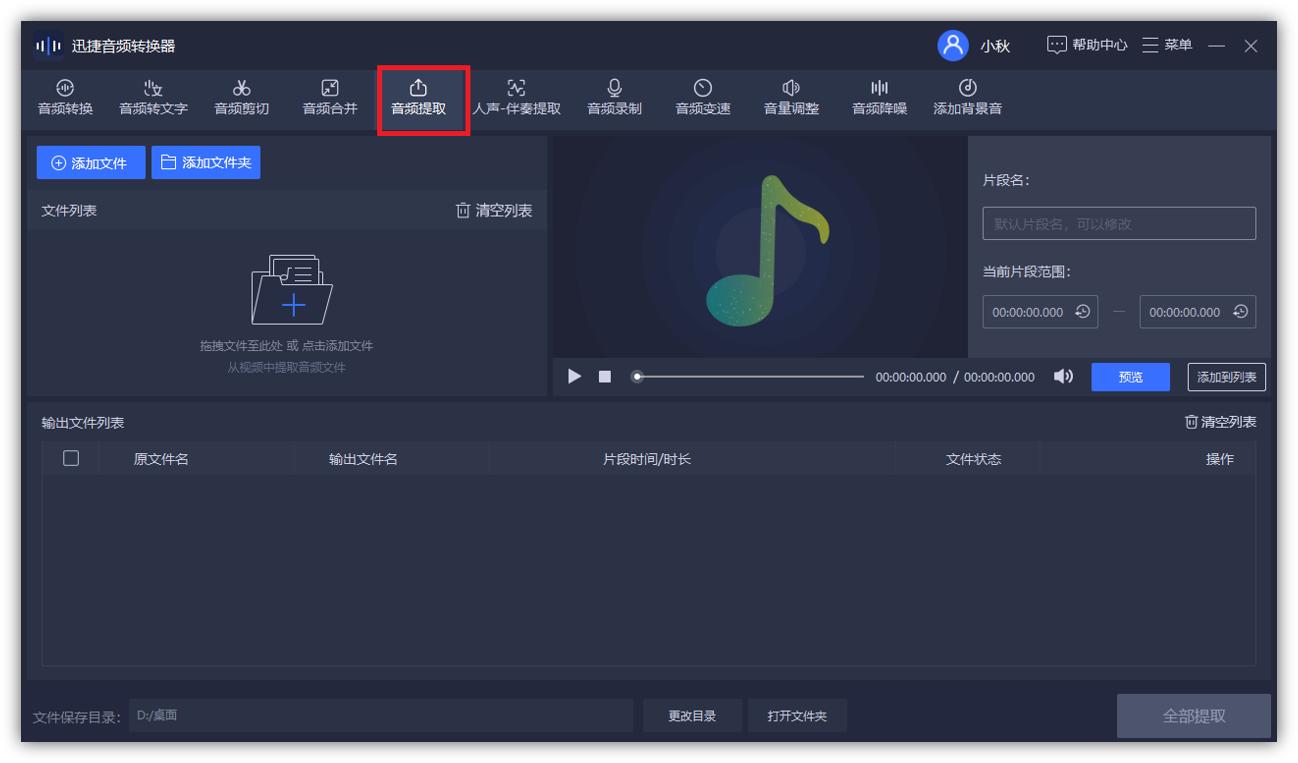Image resolution: width=1298 pixels, height=763 pixels.
Task: Switch to 音频合并 mode
Action: 330,97
